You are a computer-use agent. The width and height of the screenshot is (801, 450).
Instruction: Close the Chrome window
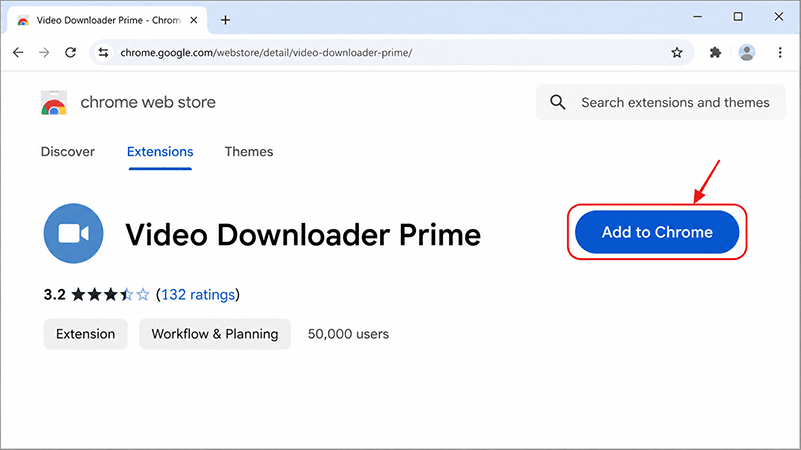(779, 17)
